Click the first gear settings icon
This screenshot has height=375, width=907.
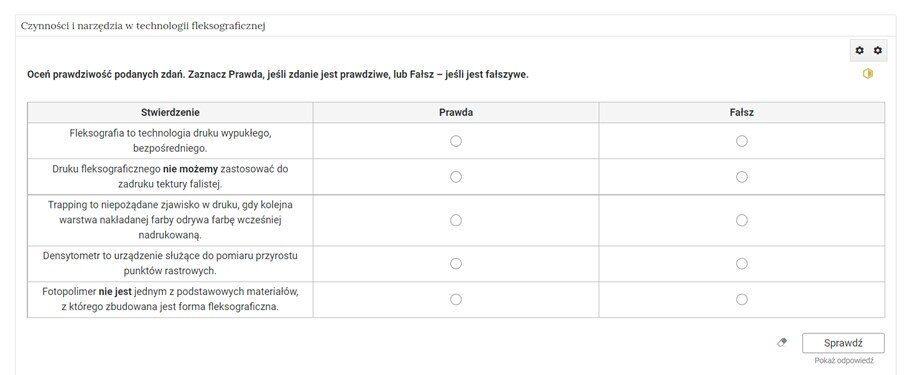point(860,51)
